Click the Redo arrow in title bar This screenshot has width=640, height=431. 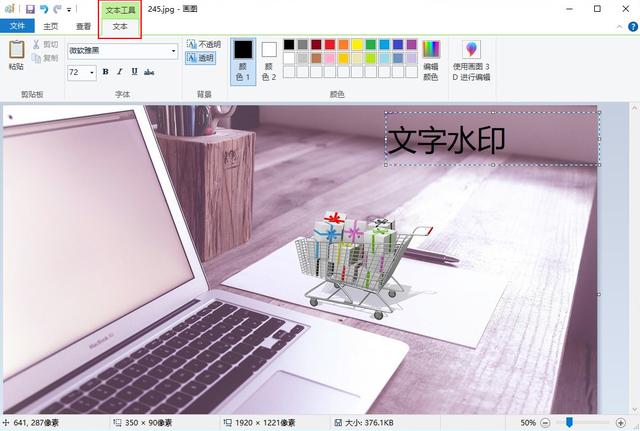point(57,9)
